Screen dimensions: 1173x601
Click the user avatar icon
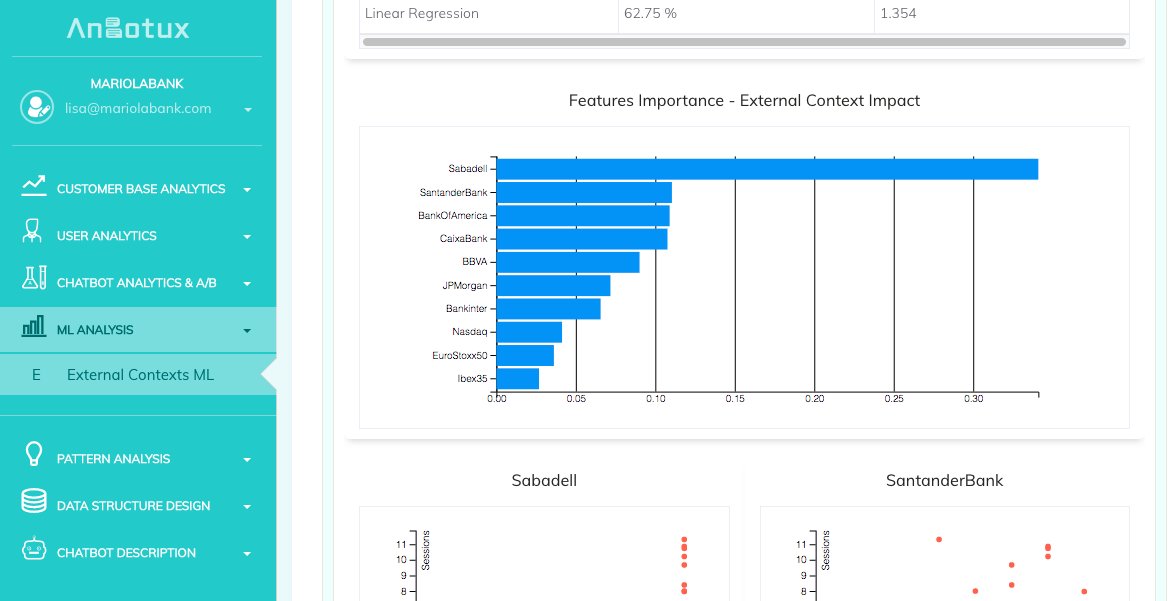37,108
